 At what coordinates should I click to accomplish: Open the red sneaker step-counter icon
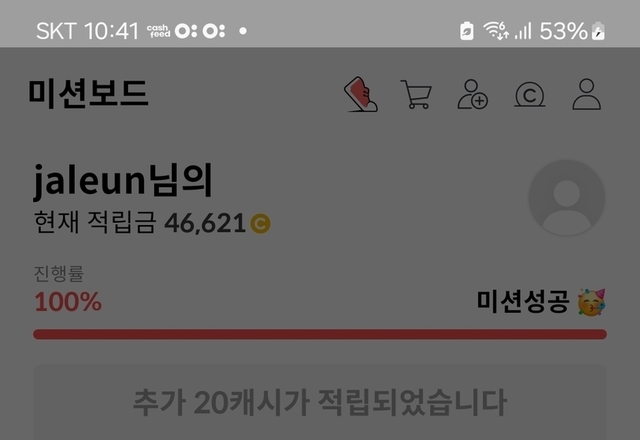[x=361, y=94]
